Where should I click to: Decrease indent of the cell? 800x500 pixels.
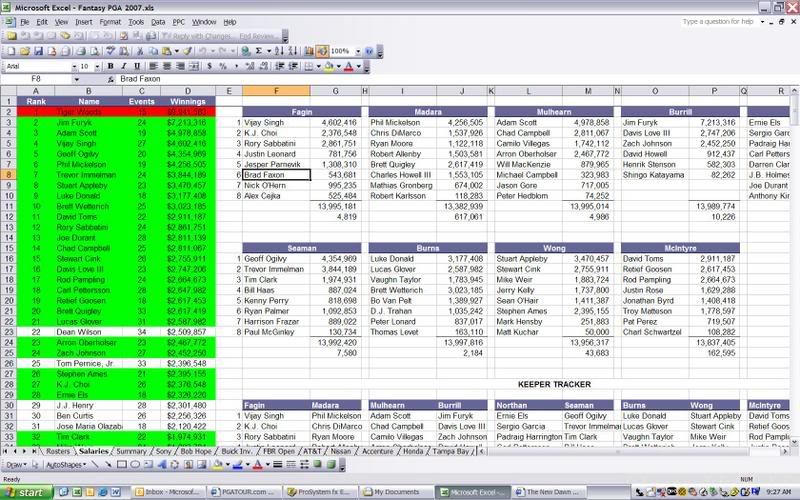(280, 66)
